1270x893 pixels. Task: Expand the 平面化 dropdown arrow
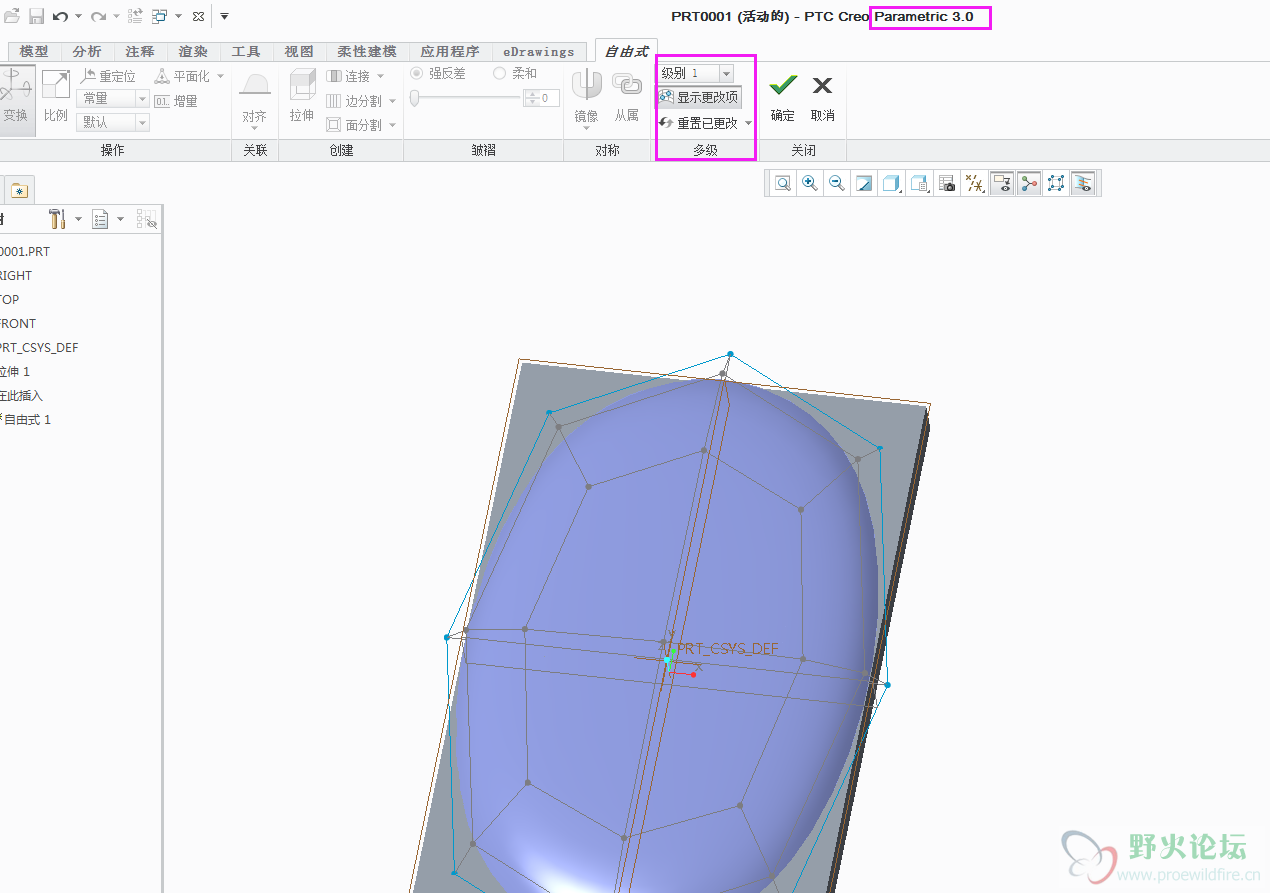[x=221, y=76]
